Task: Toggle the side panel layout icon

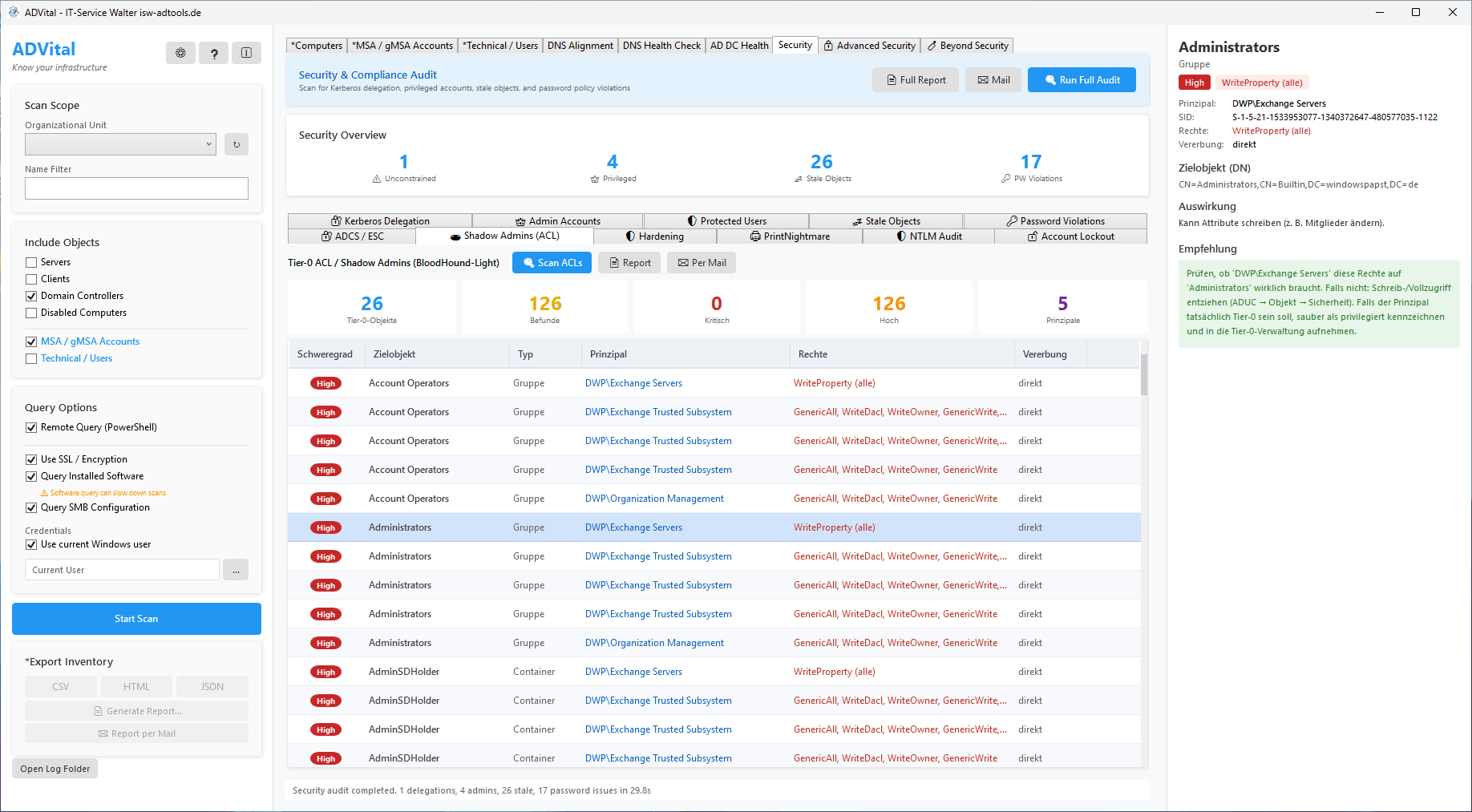Action: (246, 53)
